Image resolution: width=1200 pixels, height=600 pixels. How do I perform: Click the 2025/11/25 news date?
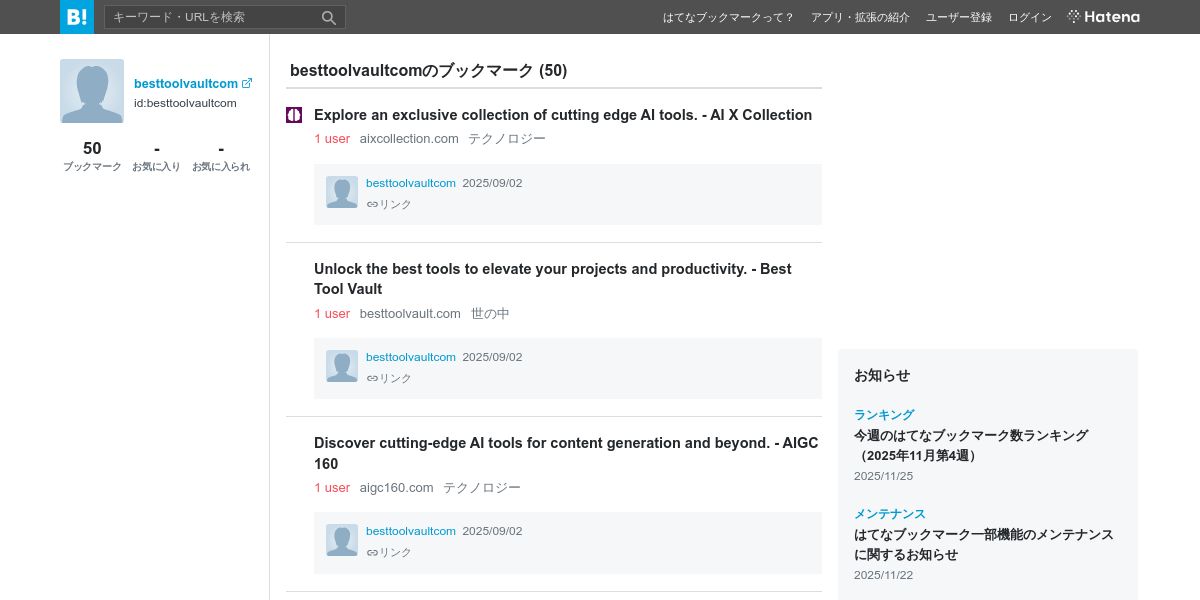coord(883,476)
